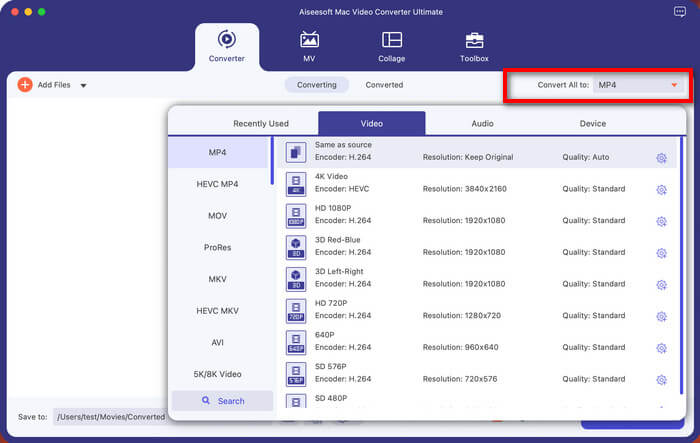Switch to the Audio format tab
Viewport: 700px width, 443px height.
(x=482, y=123)
